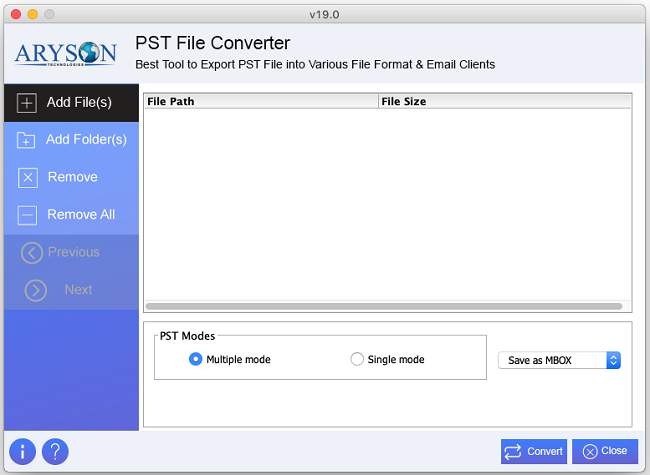Choose the Add Folder(s) text label

[86, 140]
